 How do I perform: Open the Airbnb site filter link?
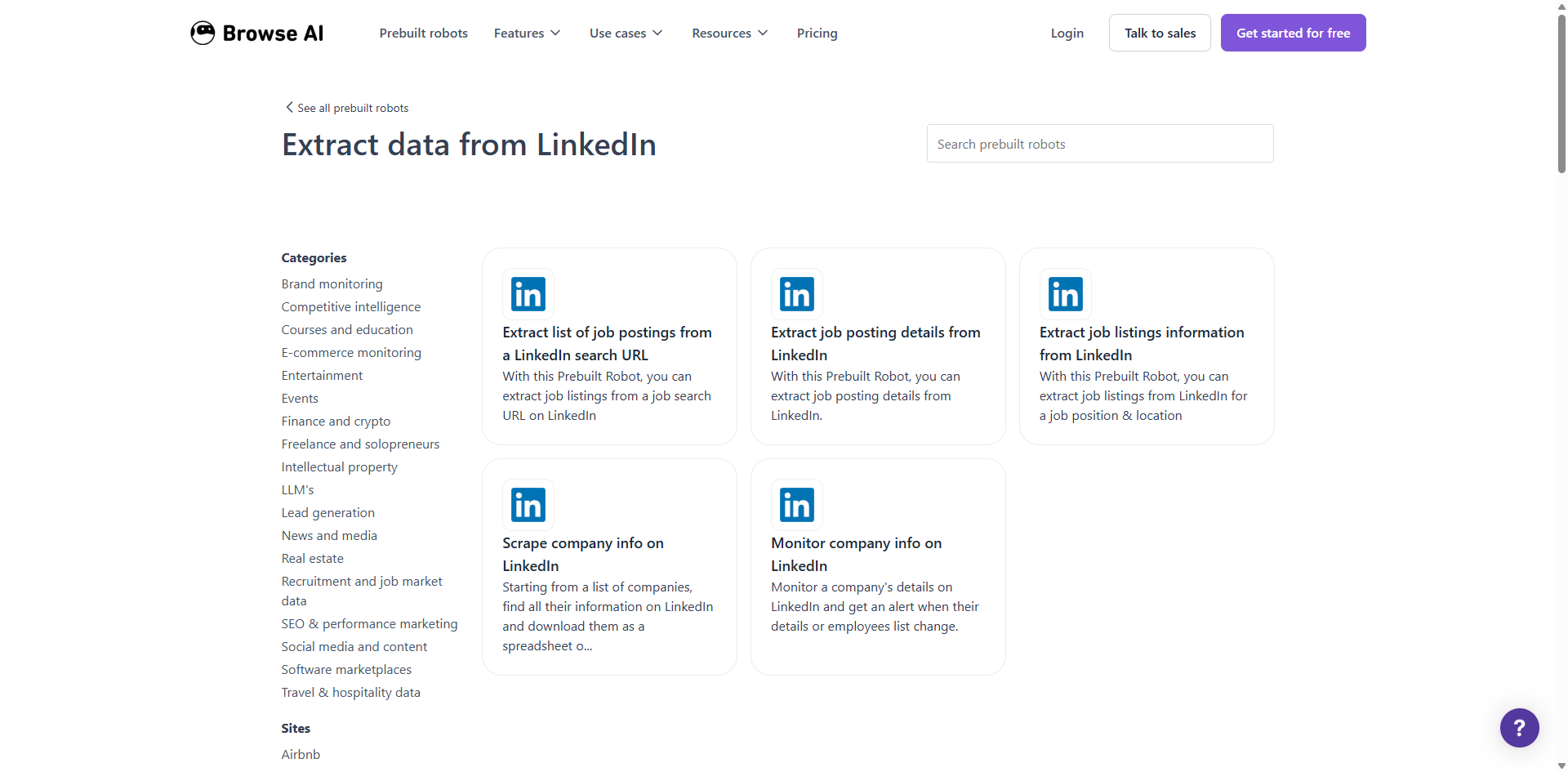tap(301, 755)
